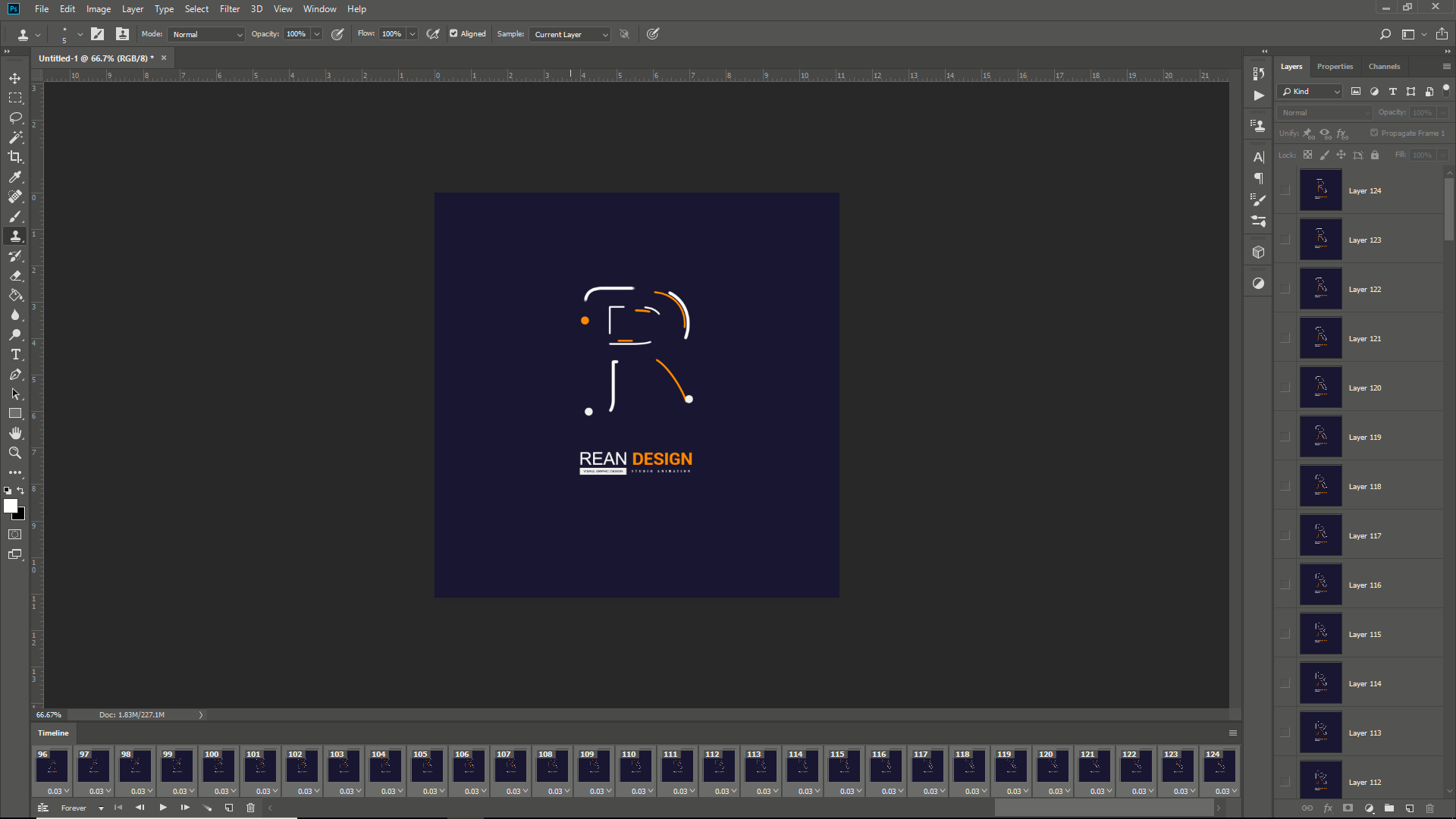Open the File menu
Viewport: 1456px width, 819px height.
42,9
